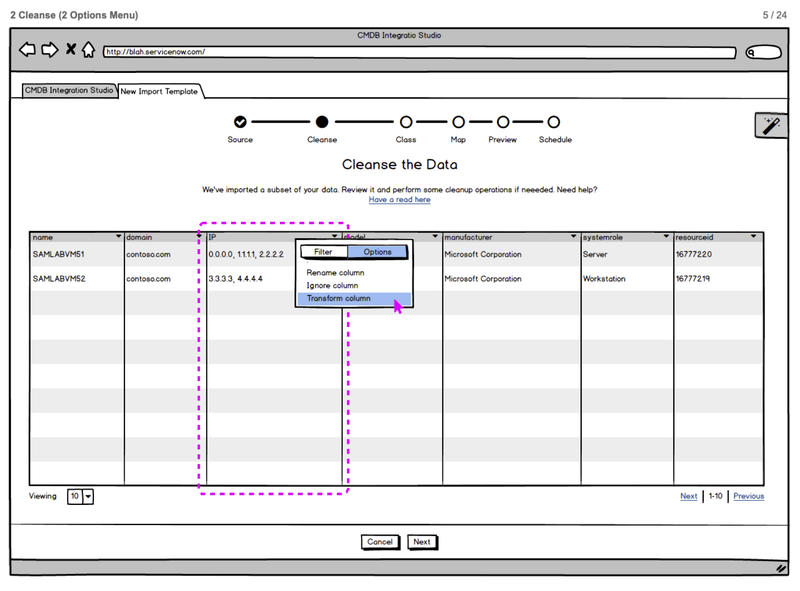The height and width of the screenshot is (591, 800).
Task: Jump to the Map step
Action: coord(458,122)
